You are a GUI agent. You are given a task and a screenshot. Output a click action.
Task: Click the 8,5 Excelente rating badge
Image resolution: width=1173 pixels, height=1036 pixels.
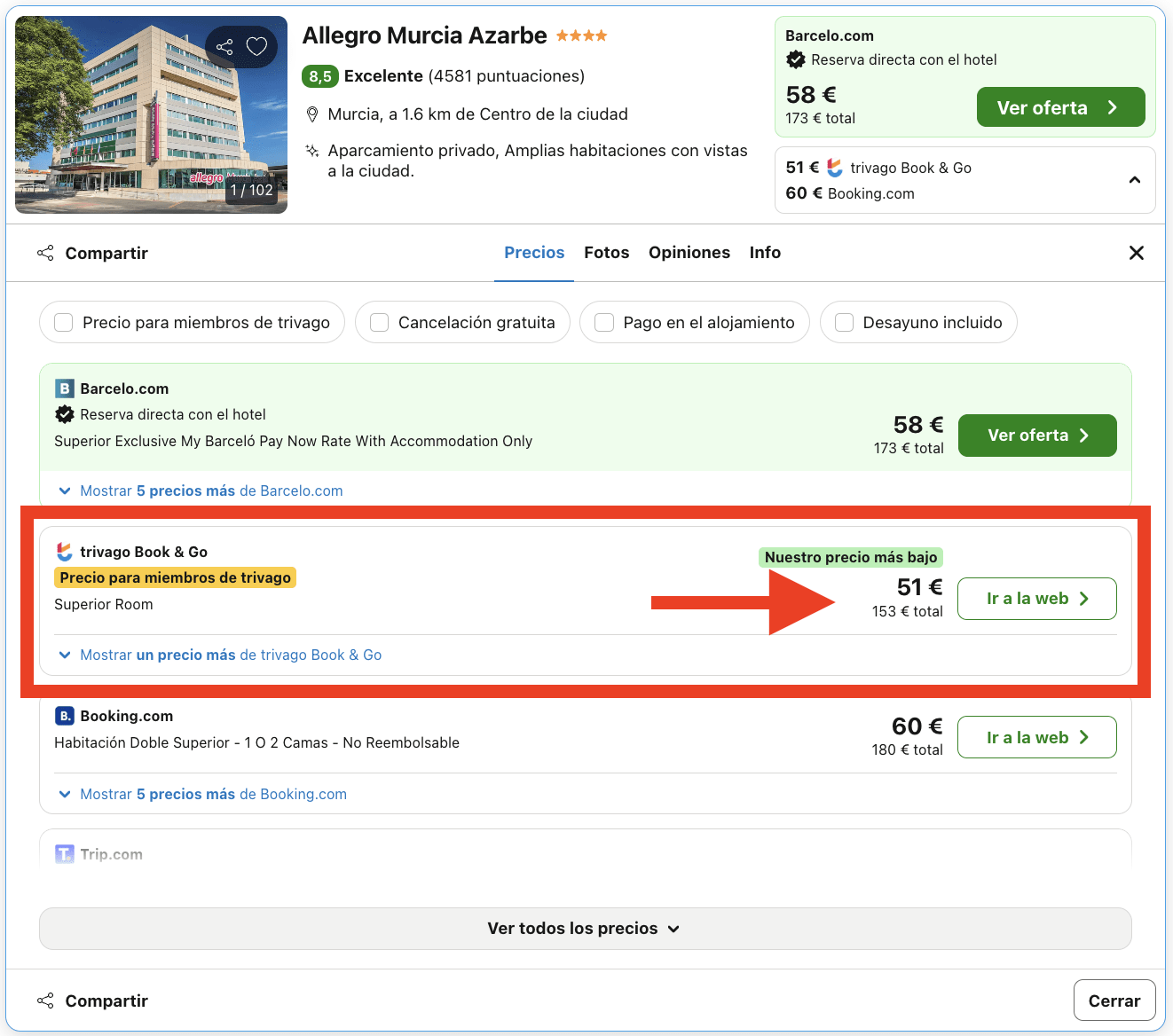[x=320, y=76]
